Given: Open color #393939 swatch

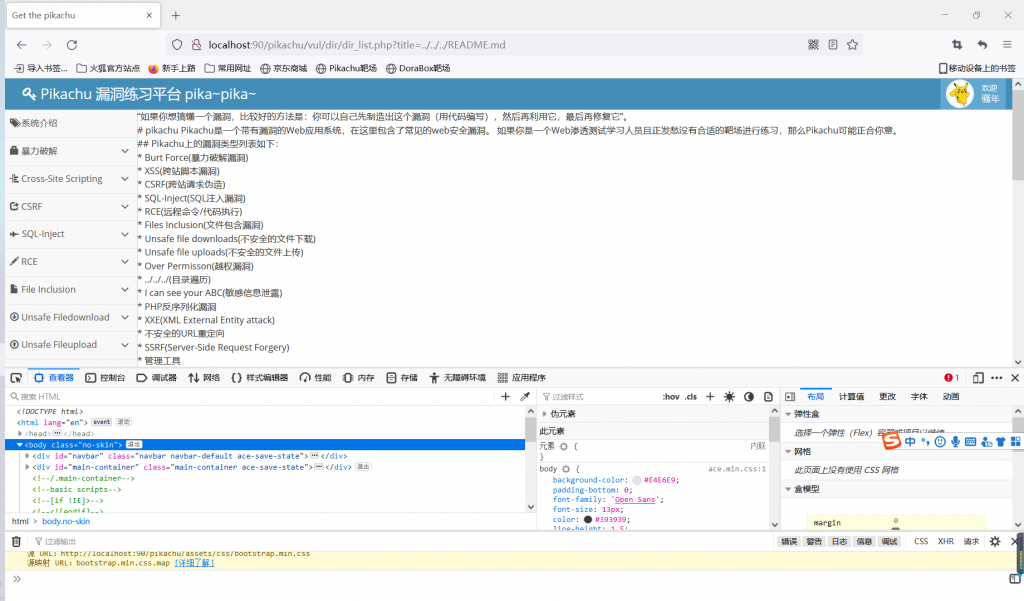Looking at the screenshot, I should click(588, 519).
